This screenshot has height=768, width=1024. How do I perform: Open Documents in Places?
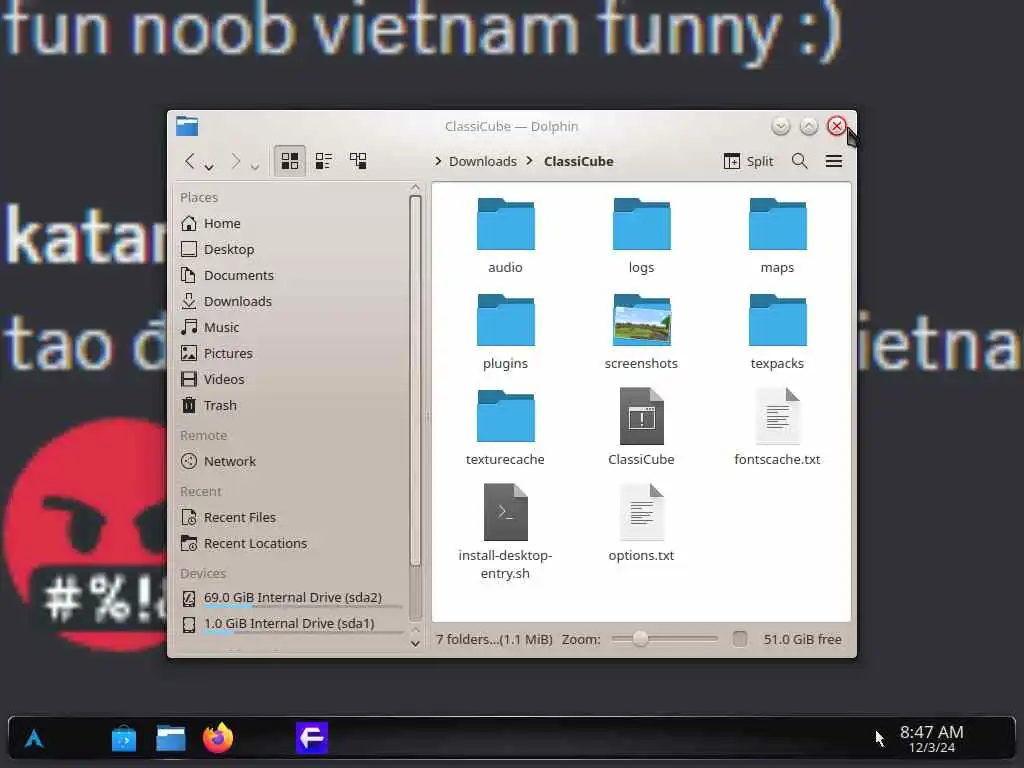[293, 276]
